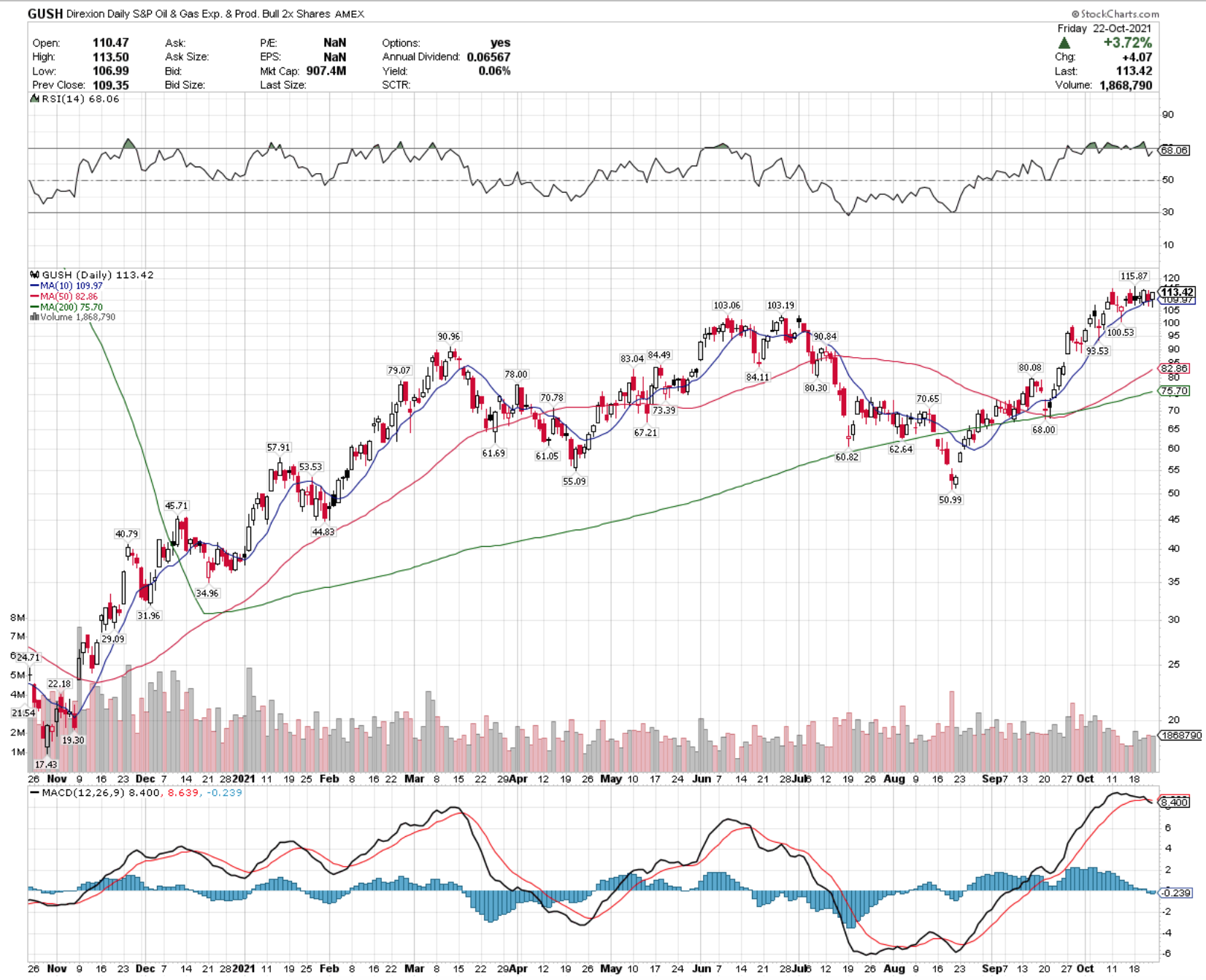Click the 90.96 March peak label
Viewport: 1206px width, 980px height.
click(x=449, y=337)
